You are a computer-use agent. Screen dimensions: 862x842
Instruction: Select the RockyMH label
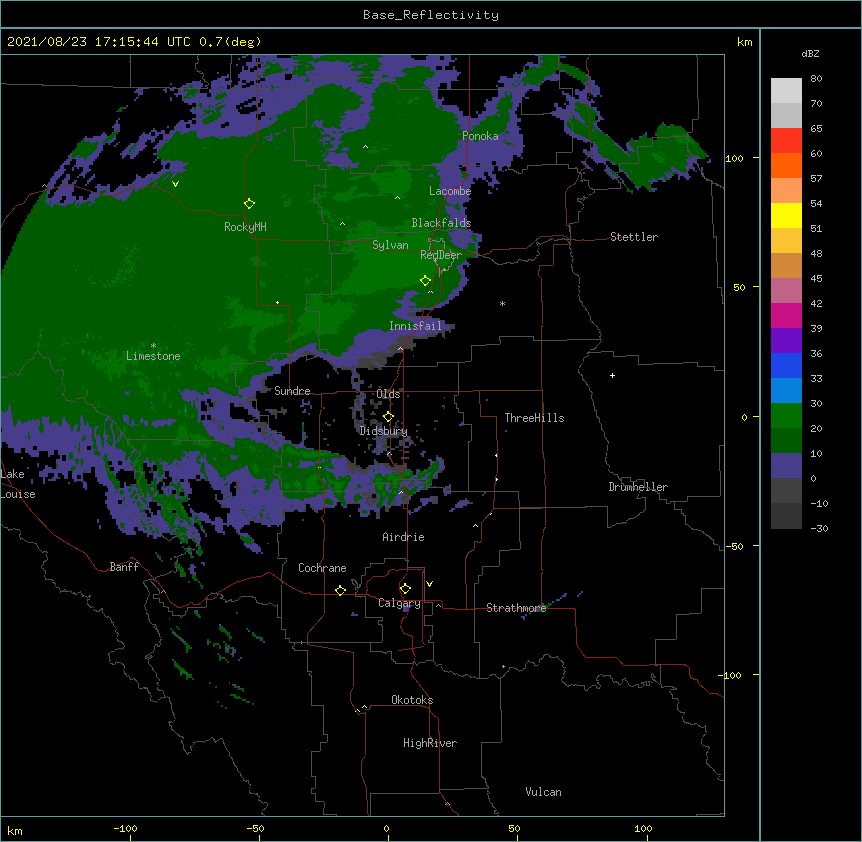(245, 227)
